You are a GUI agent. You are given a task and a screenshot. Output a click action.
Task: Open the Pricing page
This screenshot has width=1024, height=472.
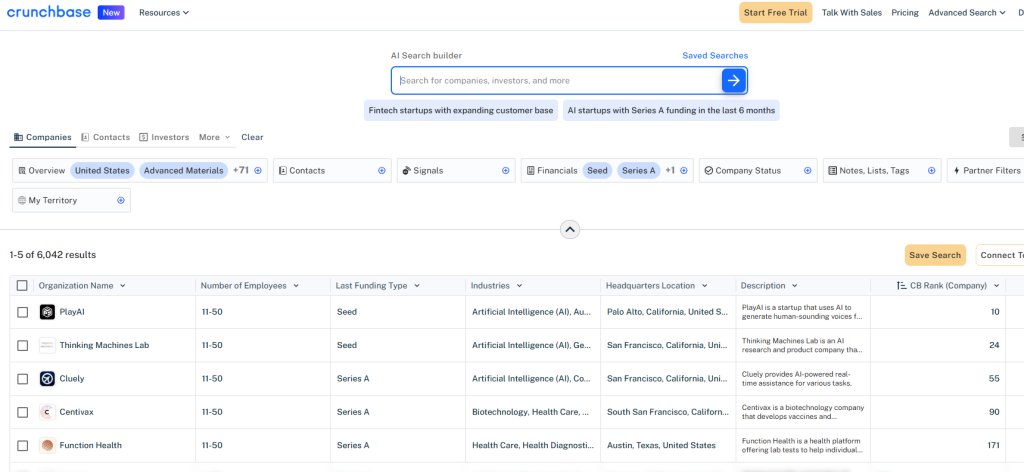click(905, 12)
